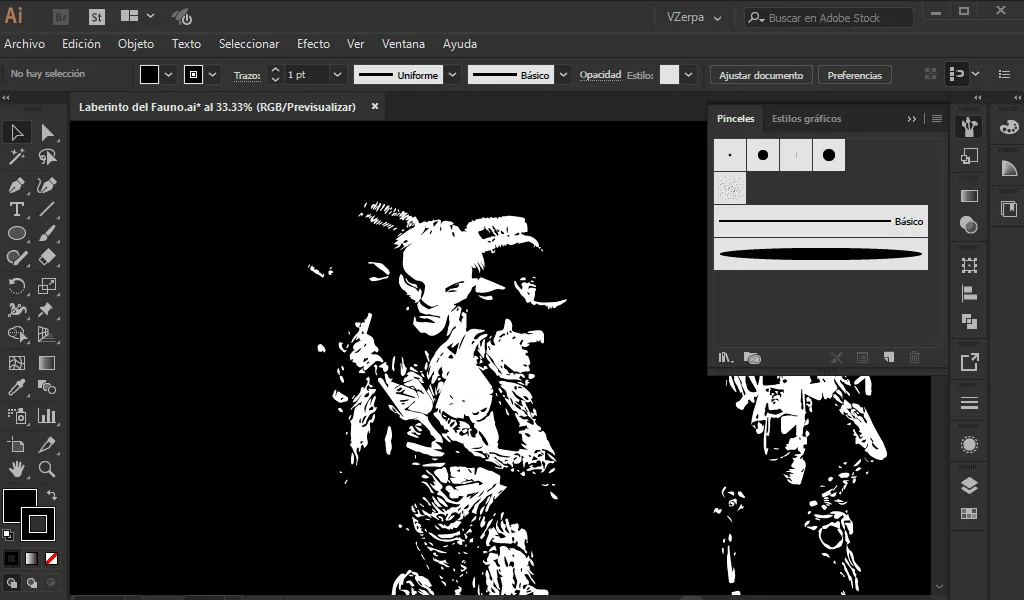
Task: Reset to default fill and stroke
Action: [8, 535]
